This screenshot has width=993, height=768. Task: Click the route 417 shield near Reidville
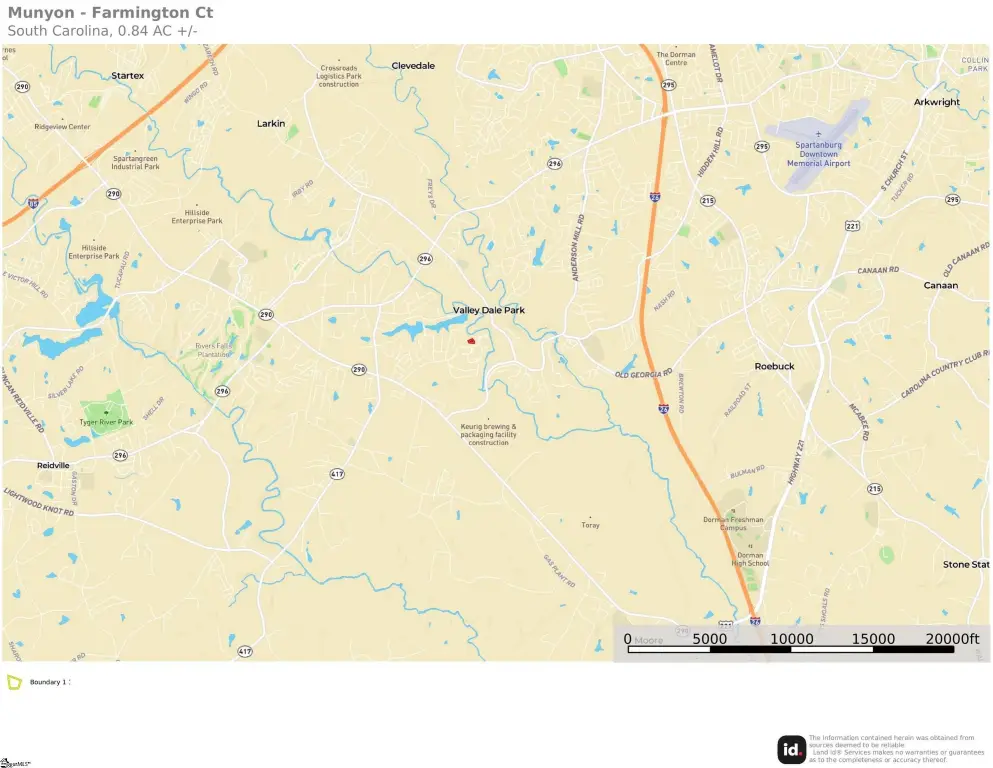coord(337,474)
